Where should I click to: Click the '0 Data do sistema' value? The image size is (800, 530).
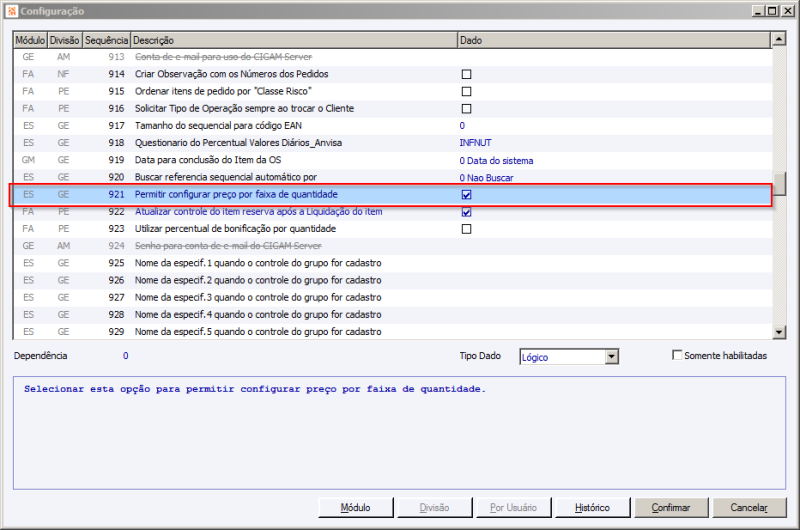[x=496, y=161]
